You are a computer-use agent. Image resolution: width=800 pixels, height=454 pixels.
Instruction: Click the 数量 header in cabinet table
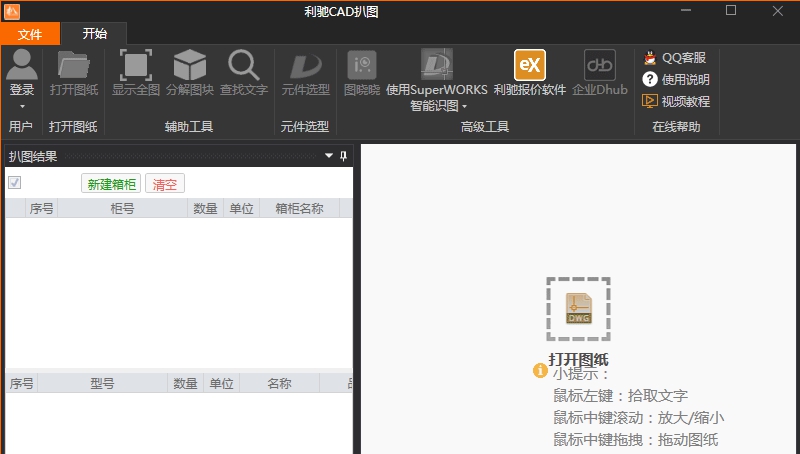205,208
